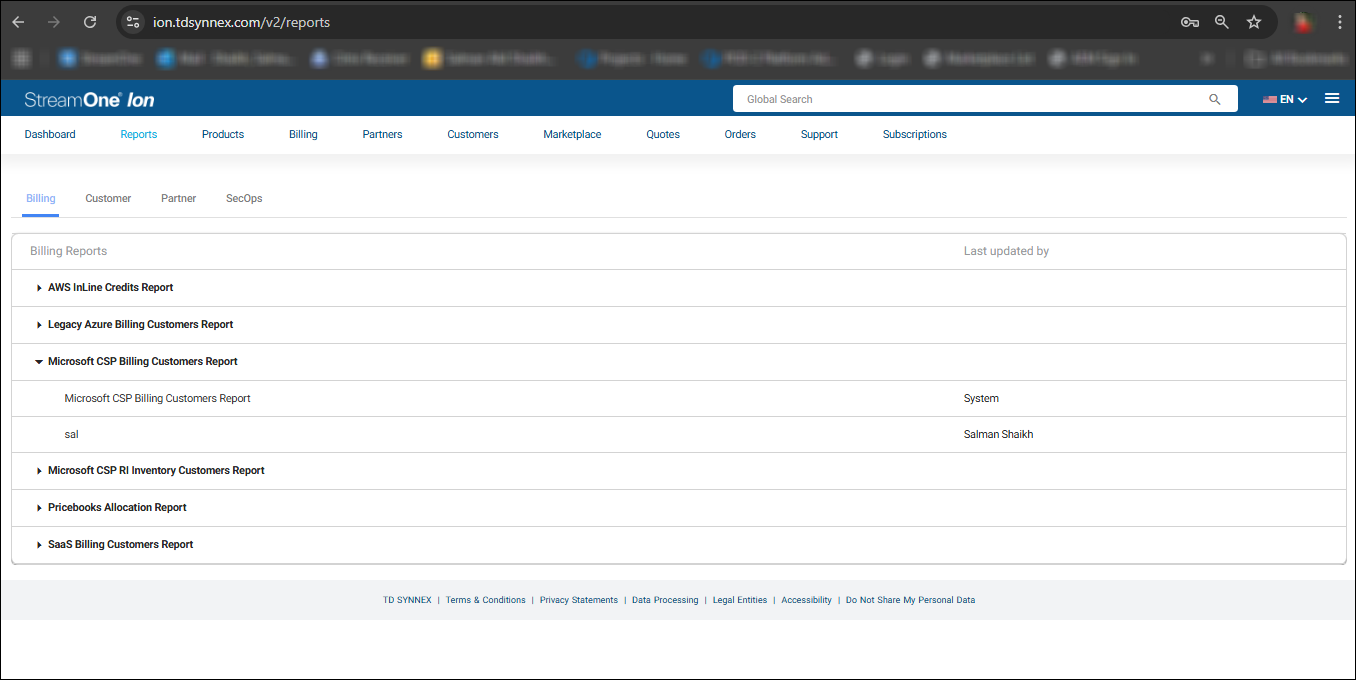Select the Billing reports sub-tab
Viewport: 1356px width, 680px height.
click(41, 198)
